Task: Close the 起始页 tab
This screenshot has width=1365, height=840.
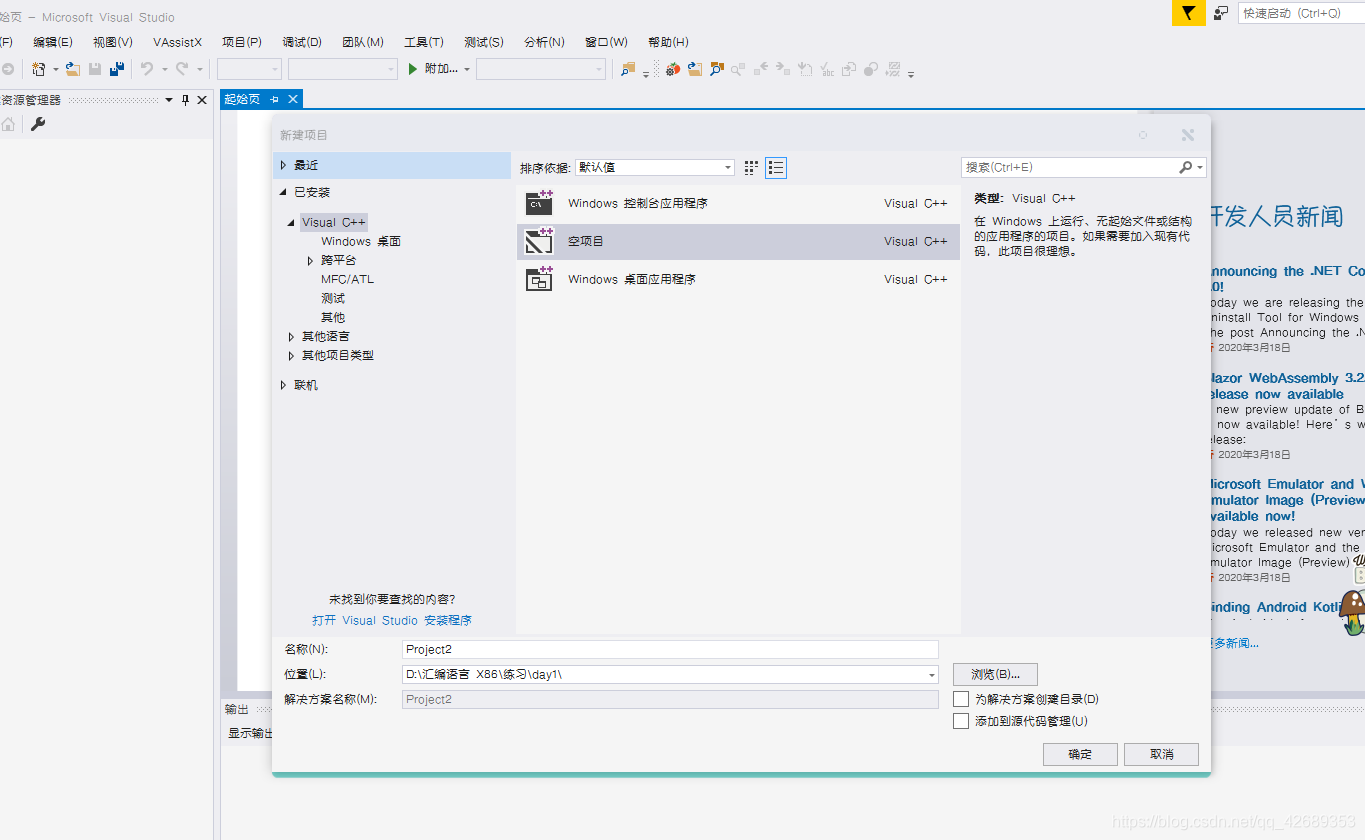Action: tap(293, 99)
